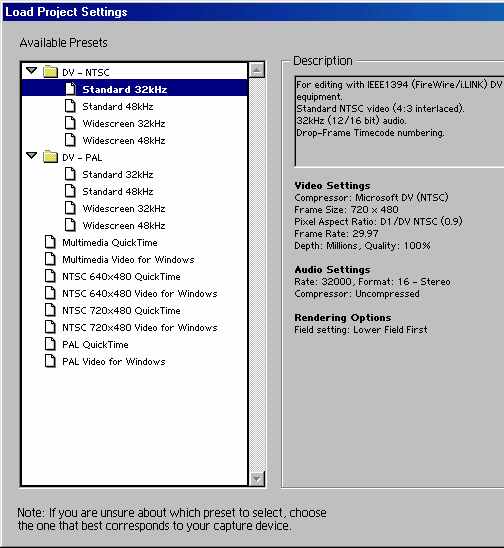Screen dimensions: 504x548
Task: Click the DV - PAL folder icon
Action: pyautogui.click(x=50, y=157)
